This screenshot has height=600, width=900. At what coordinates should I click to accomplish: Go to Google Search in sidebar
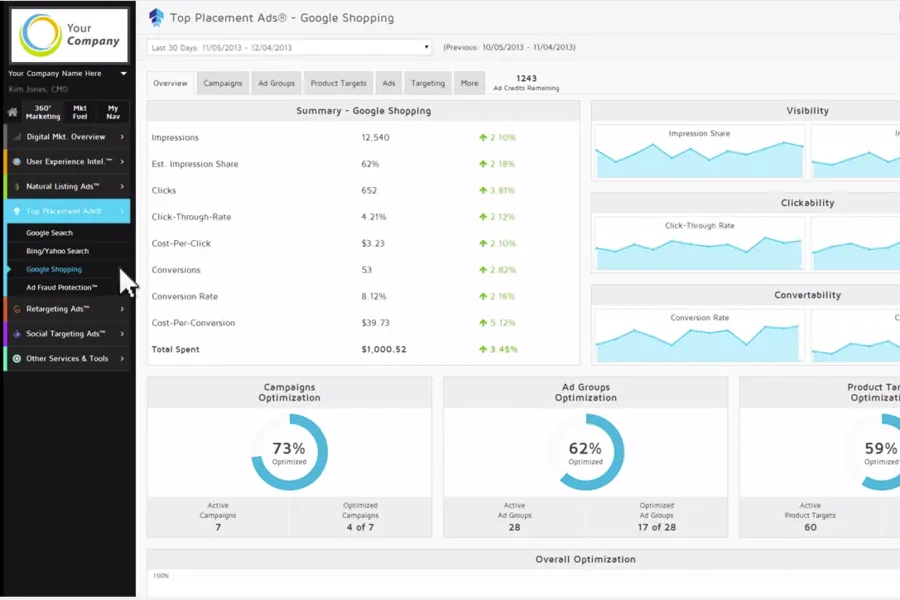50,233
